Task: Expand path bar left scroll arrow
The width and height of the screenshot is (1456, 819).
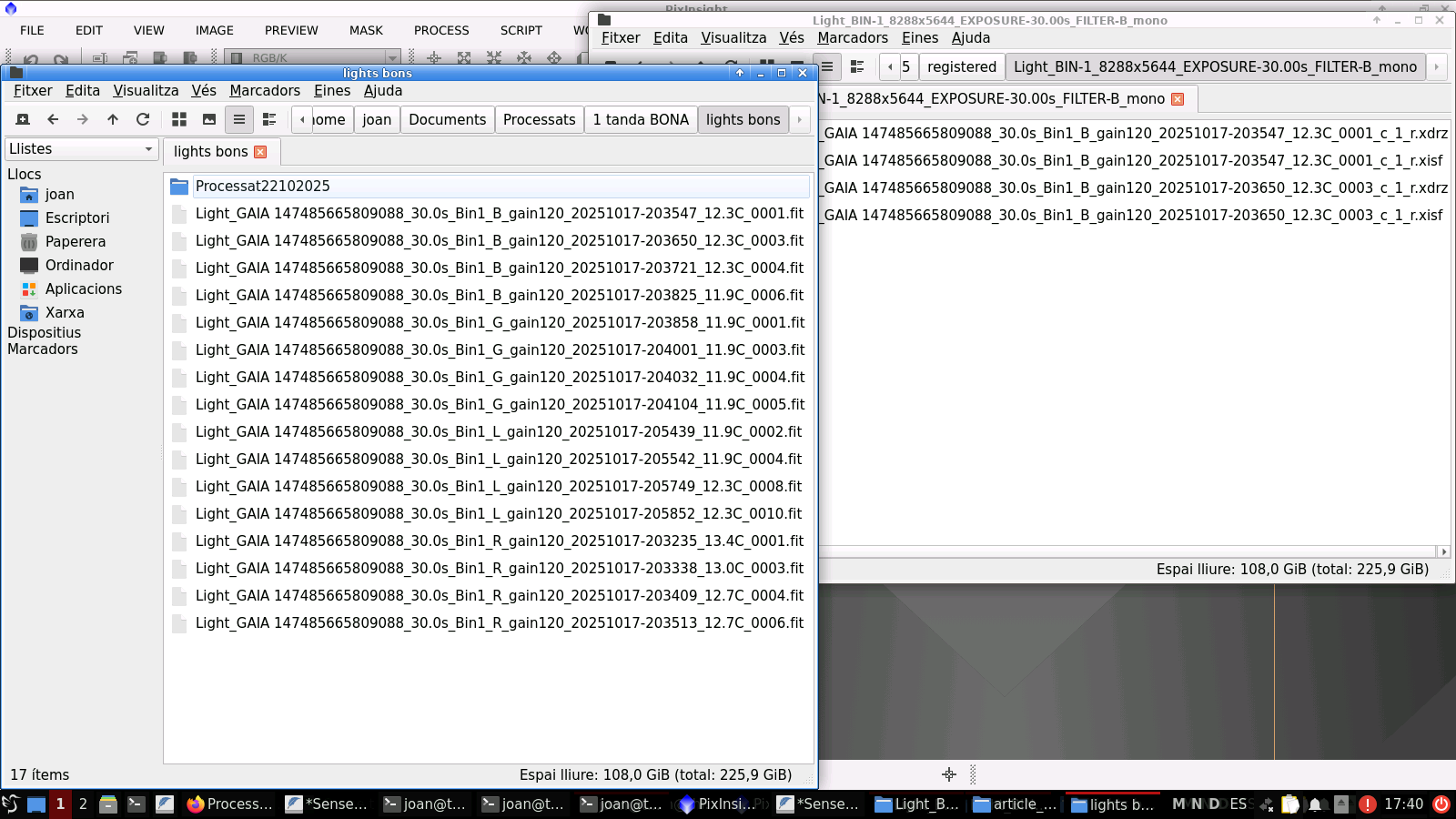Action: coord(302,119)
